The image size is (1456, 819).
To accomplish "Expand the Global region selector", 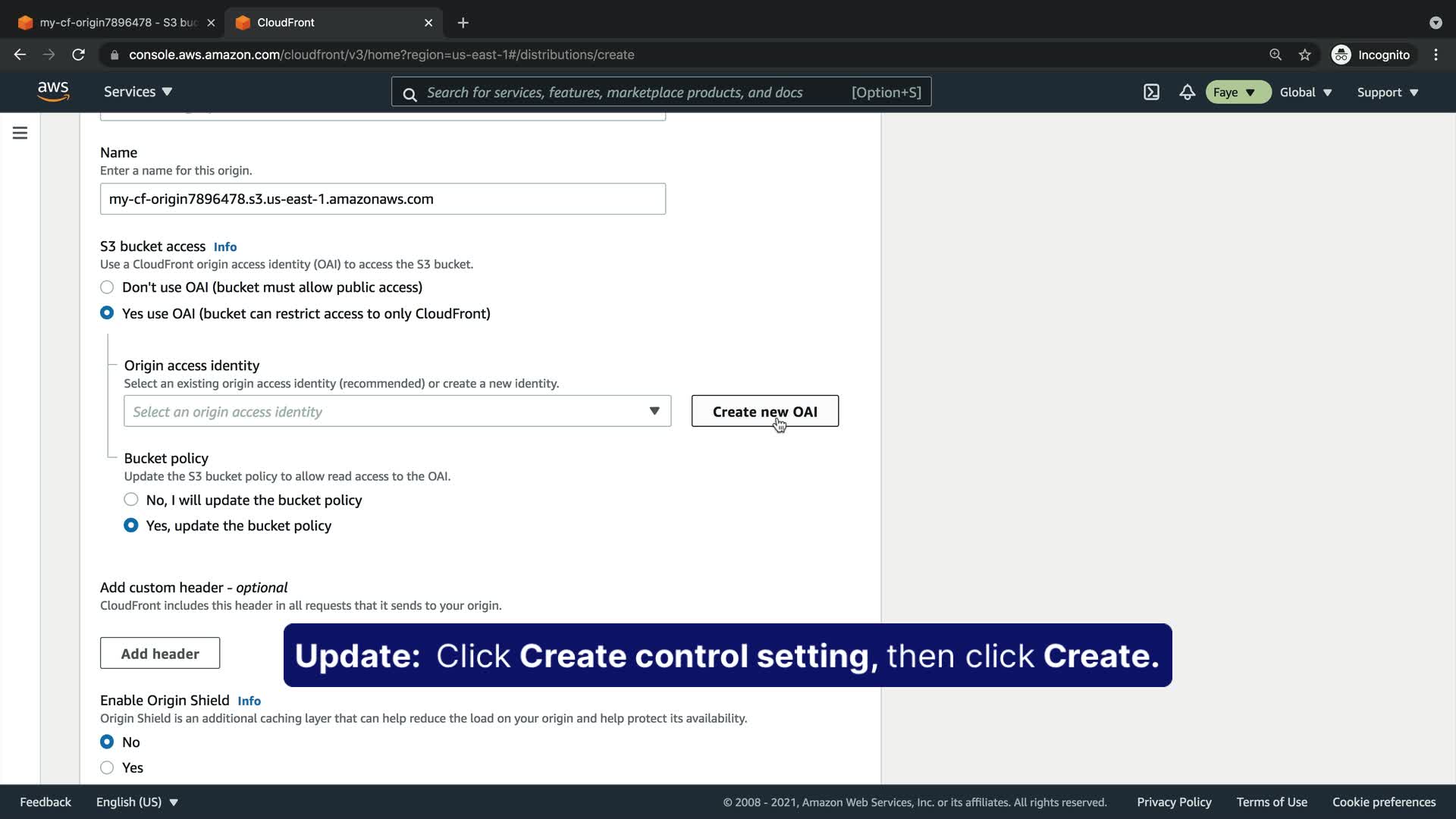I will [1305, 93].
